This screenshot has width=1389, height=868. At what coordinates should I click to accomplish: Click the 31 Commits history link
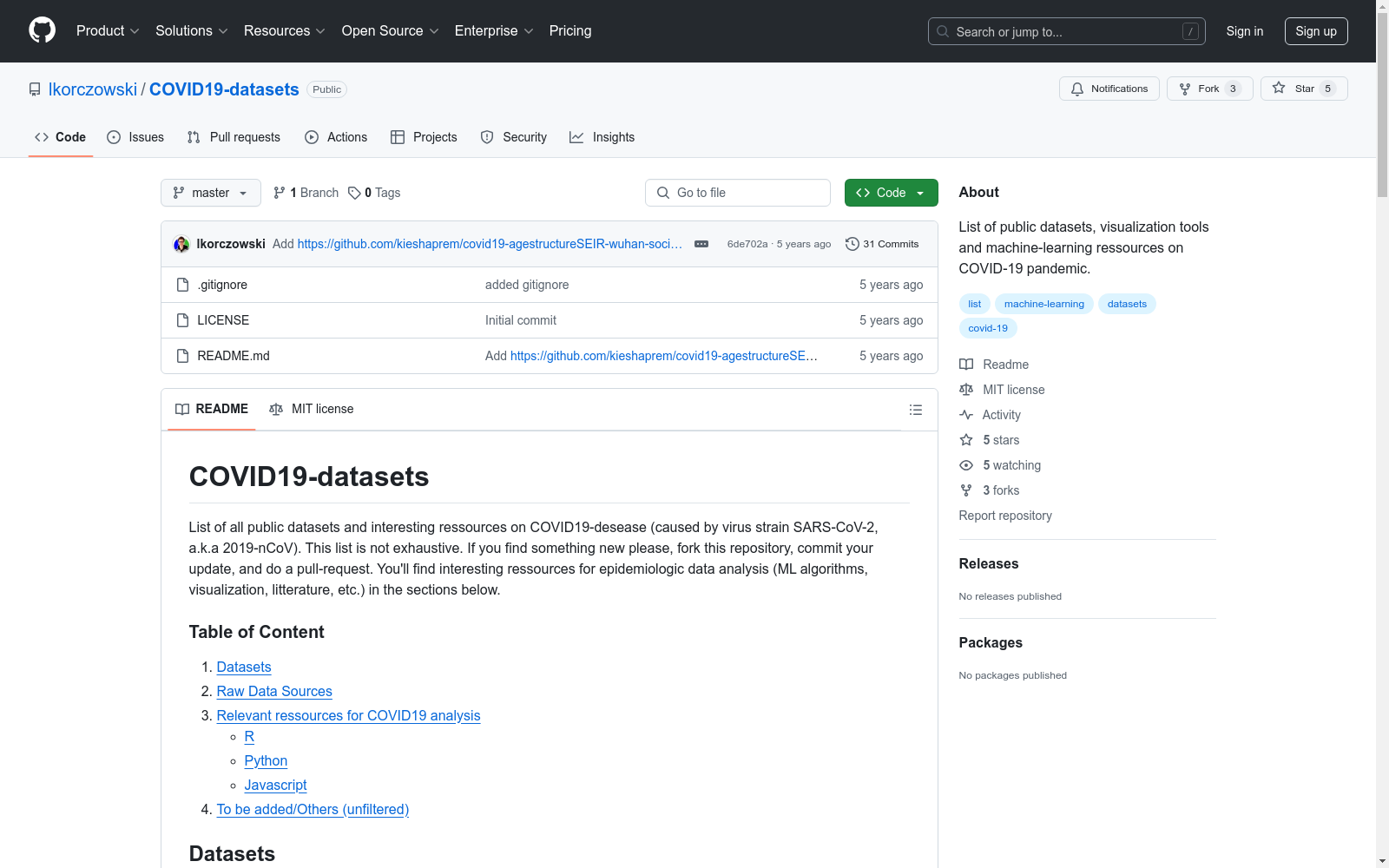tap(882, 244)
